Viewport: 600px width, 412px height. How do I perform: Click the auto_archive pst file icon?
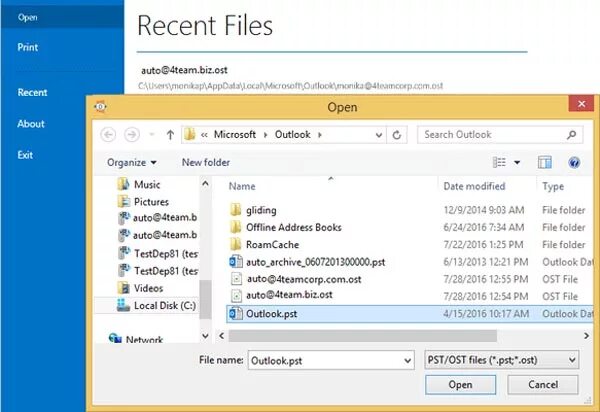[236, 262]
